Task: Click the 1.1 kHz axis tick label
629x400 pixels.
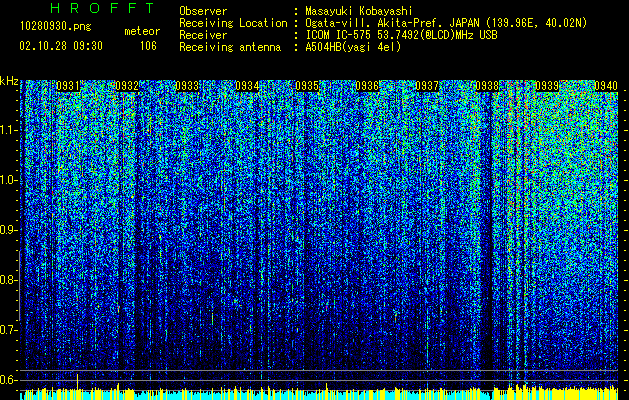Action: (x=9, y=130)
